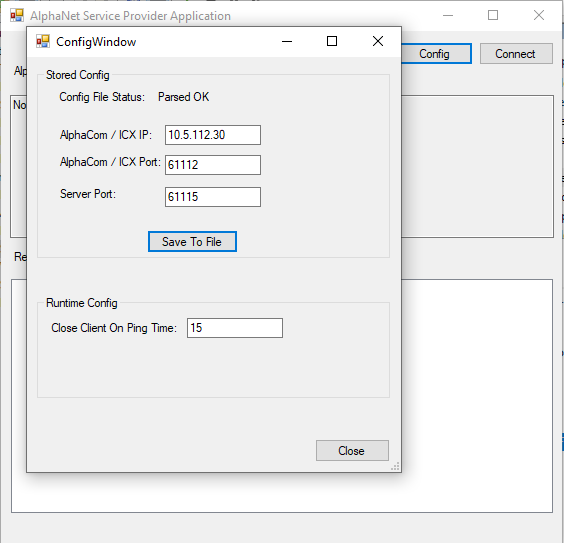
Task: Close the AlphaNet Service Provider Application window
Action: [539, 15]
